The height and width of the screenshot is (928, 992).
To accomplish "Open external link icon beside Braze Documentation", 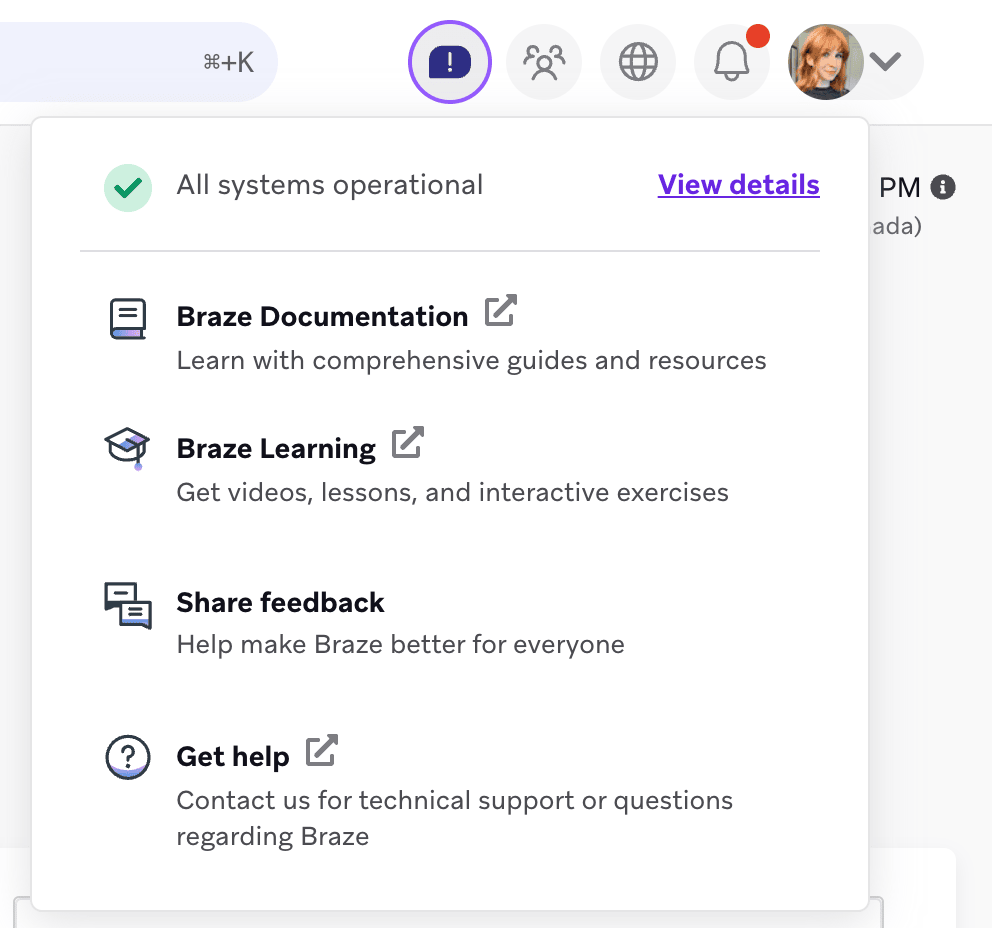I will 500,311.
